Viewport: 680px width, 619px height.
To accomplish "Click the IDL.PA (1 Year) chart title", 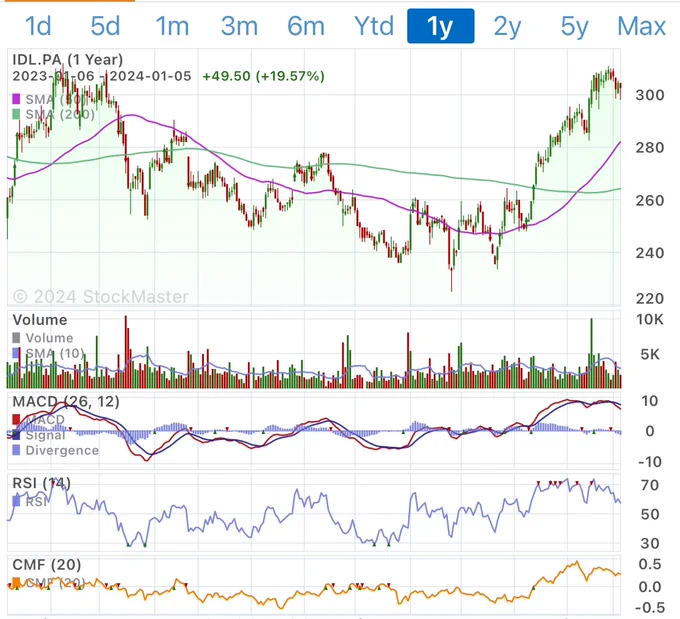I will point(68,59).
